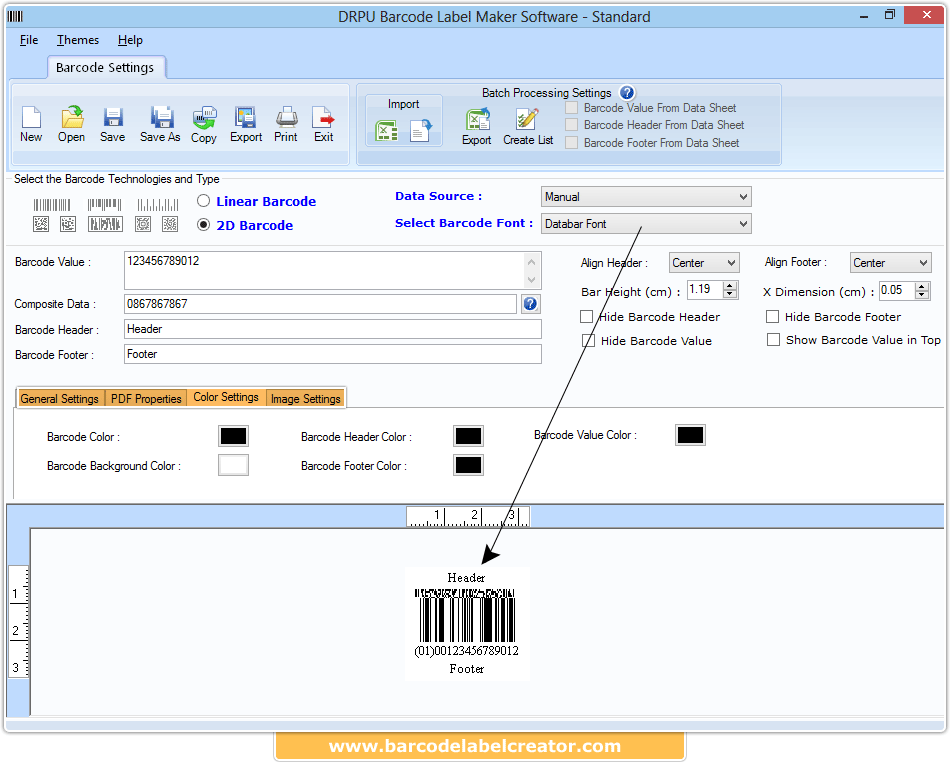Enable Barcode Value From Data Sheet

[571, 108]
